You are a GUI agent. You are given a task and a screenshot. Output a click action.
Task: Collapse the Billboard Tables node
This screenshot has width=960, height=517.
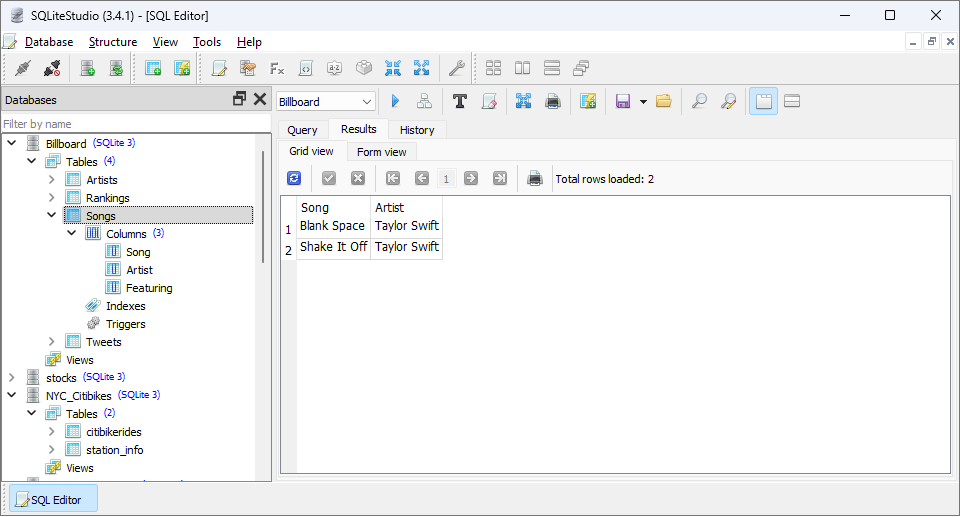click(x=32, y=161)
